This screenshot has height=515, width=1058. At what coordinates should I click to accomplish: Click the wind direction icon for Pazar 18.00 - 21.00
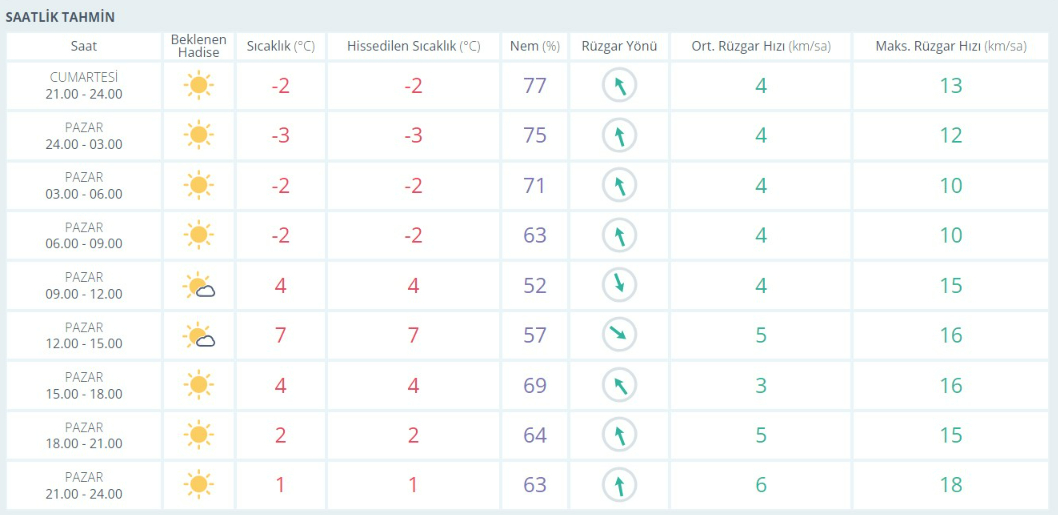tap(619, 435)
